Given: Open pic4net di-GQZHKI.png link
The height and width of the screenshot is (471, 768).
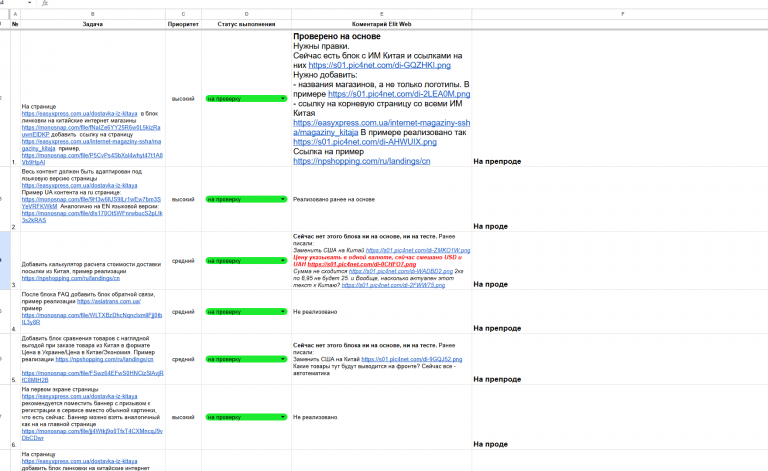Looking at the screenshot, I should 380,65.
